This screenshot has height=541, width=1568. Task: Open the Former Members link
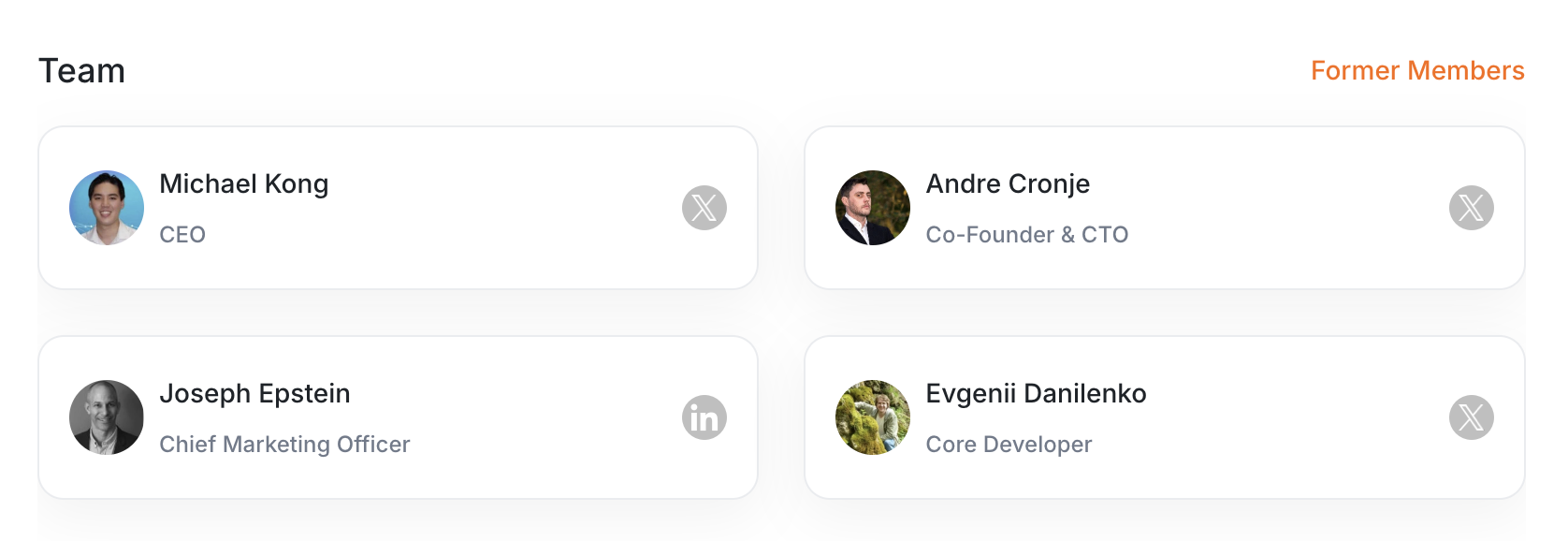(x=1416, y=71)
